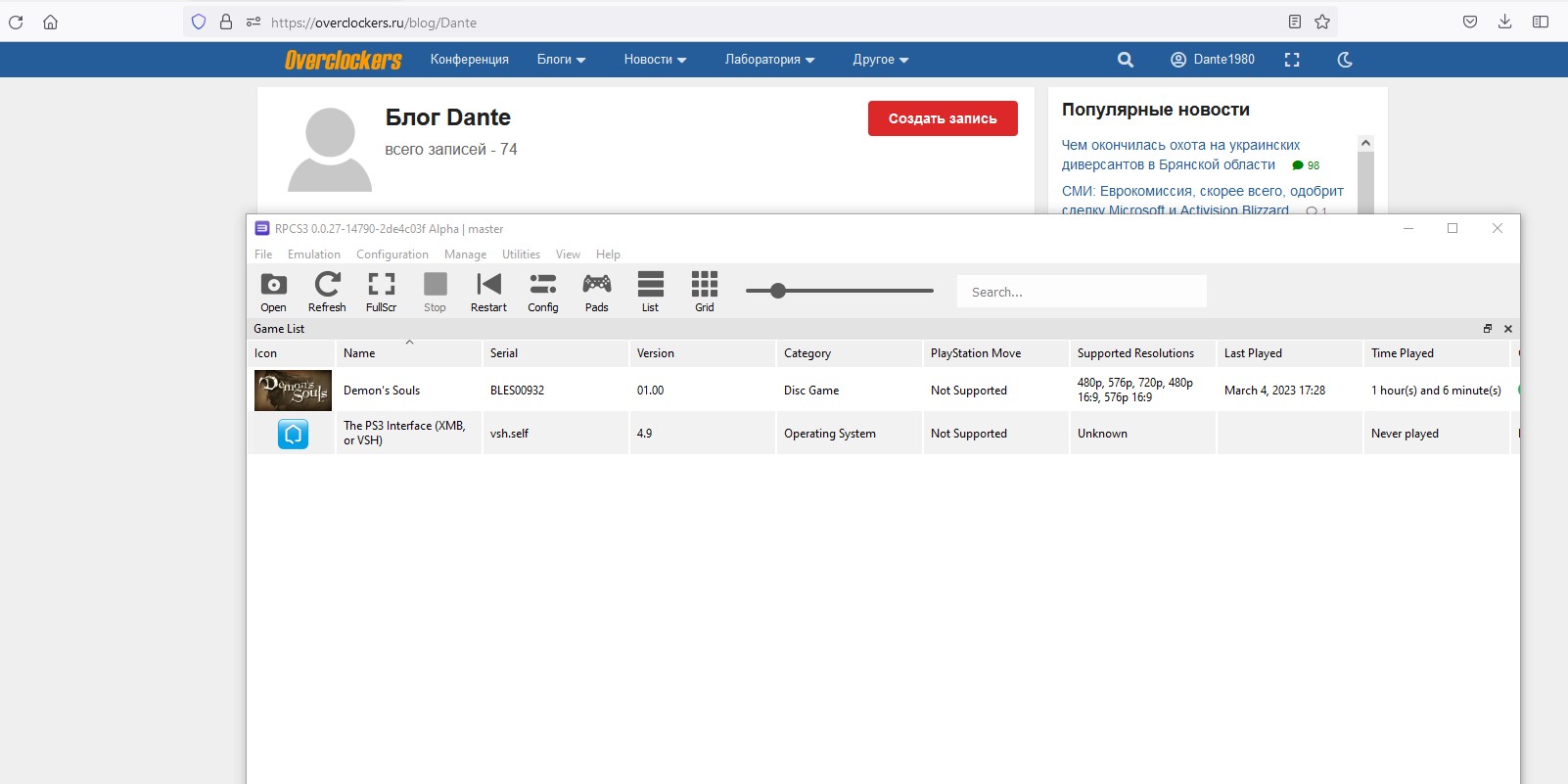1568x784 pixels.
Task: Stop emulation in RPCS3 toolbar
Action: 435,292
